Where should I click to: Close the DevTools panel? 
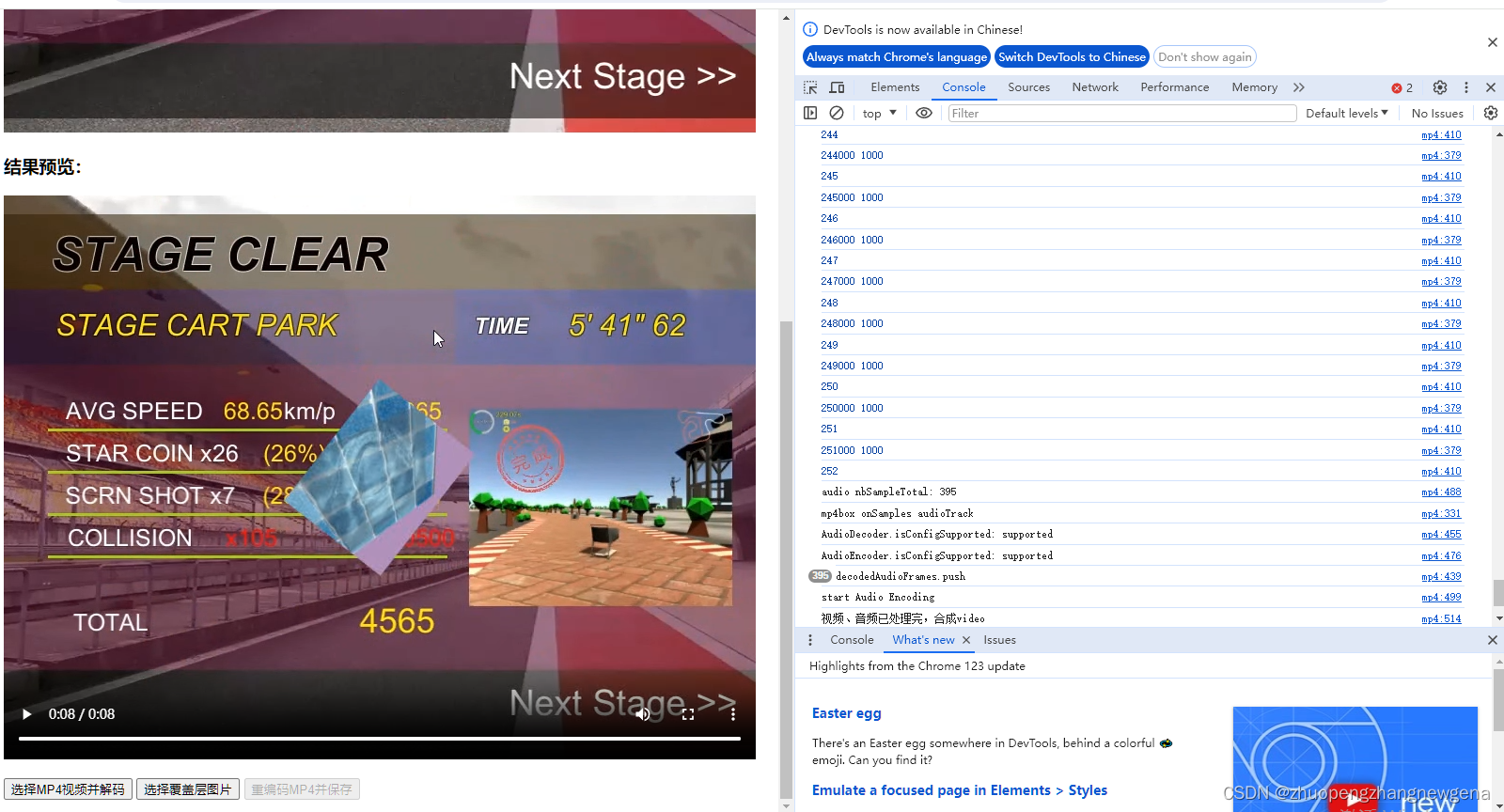[1491, 87]
